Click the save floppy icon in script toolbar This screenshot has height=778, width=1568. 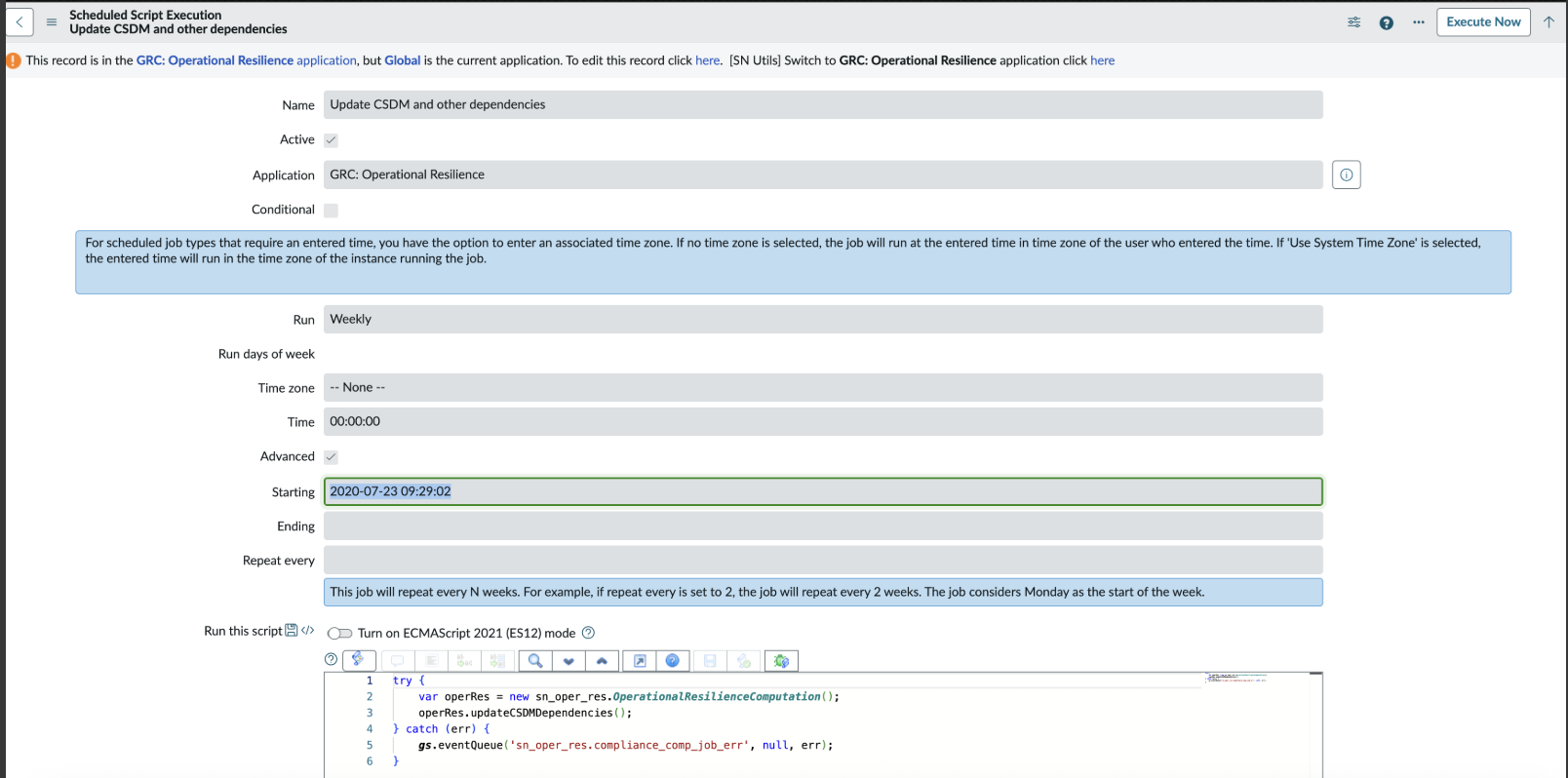click(710, 661)
